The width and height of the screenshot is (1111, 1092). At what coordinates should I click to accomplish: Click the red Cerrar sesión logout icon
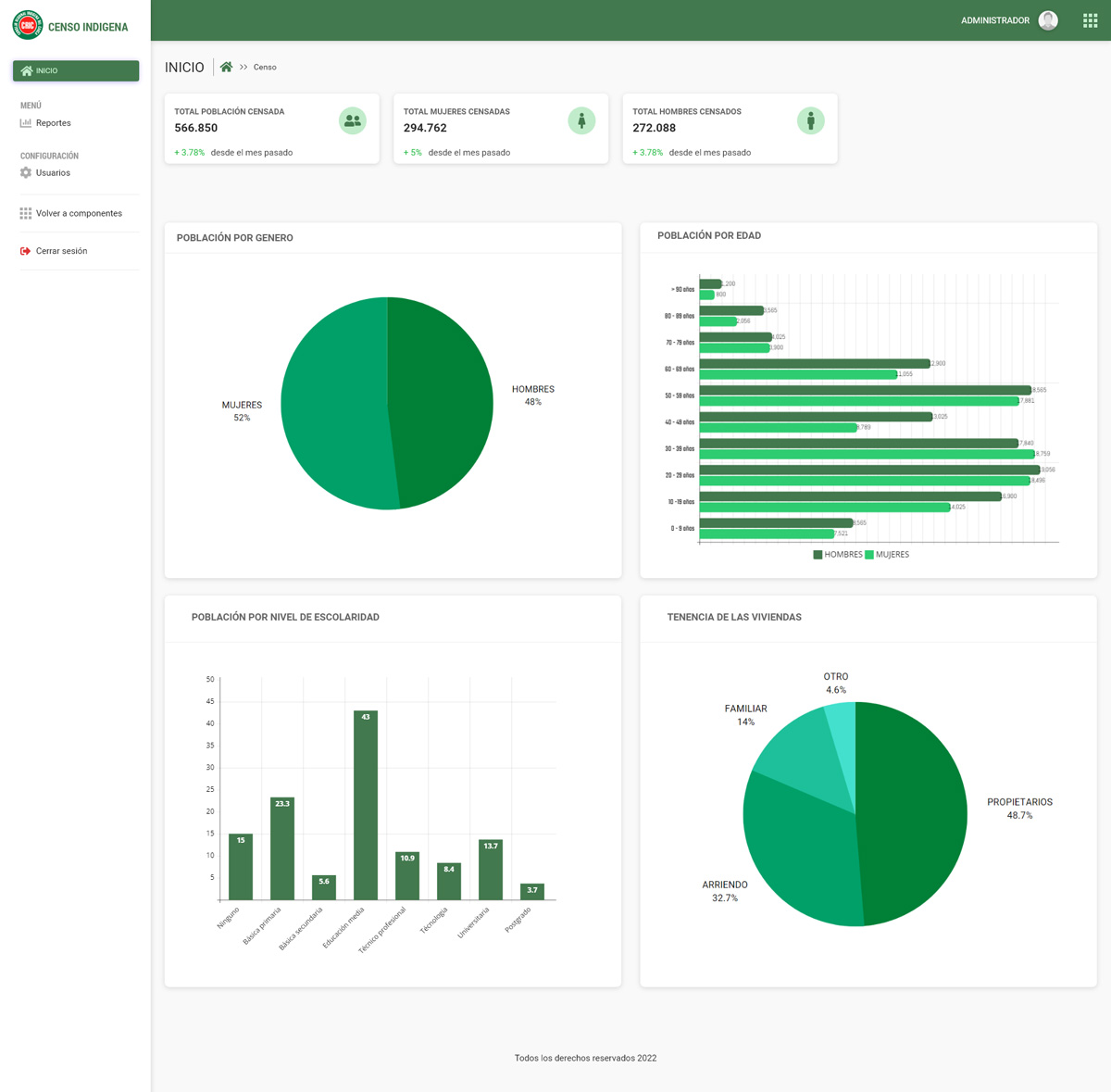pyautogui.click(x=26, y=251)
